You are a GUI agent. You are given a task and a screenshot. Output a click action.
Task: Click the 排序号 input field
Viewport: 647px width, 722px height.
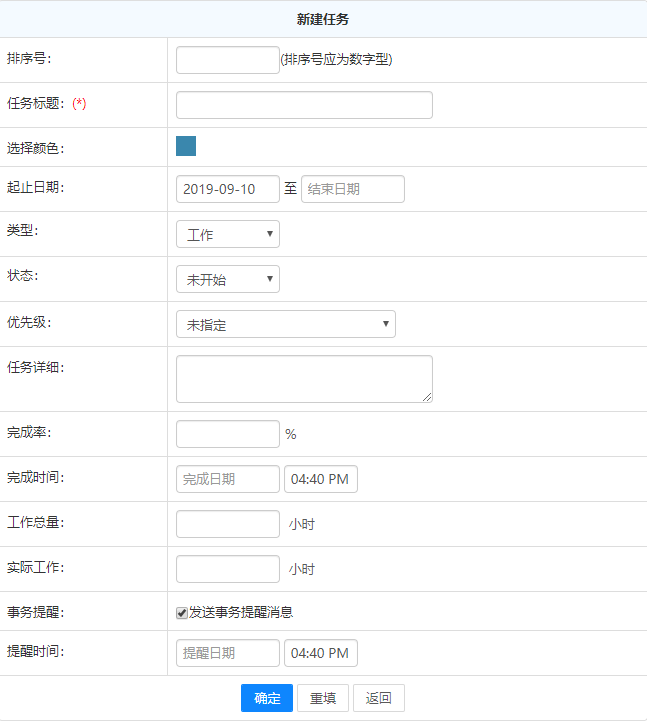[227, 60]
